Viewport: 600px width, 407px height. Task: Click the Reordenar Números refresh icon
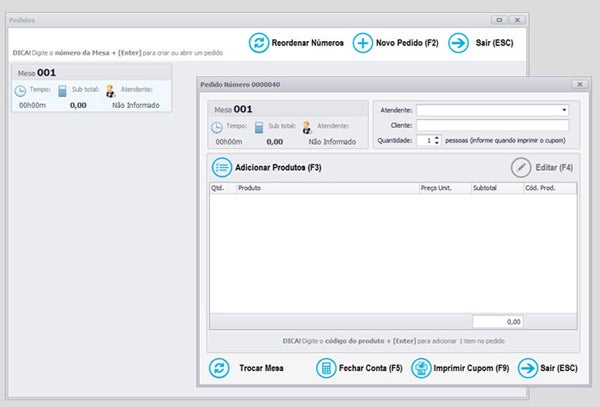click(x=259, y=43)
